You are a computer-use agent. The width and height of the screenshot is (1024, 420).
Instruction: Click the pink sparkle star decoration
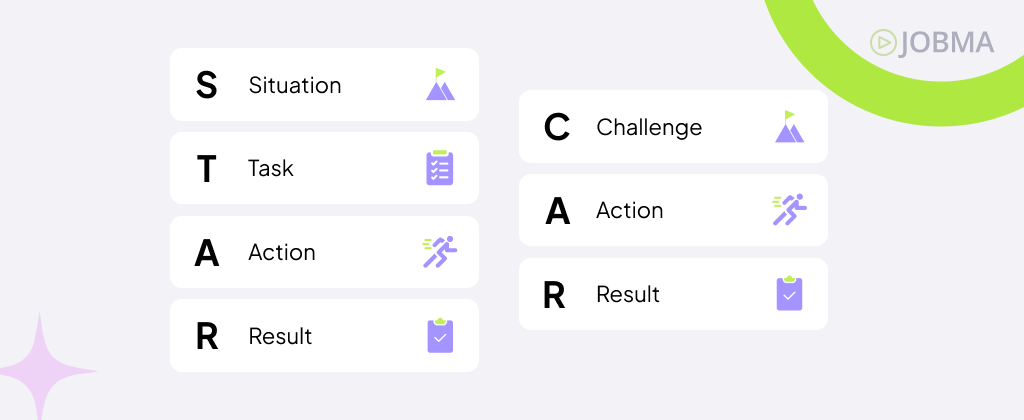[x=41, y=371]
